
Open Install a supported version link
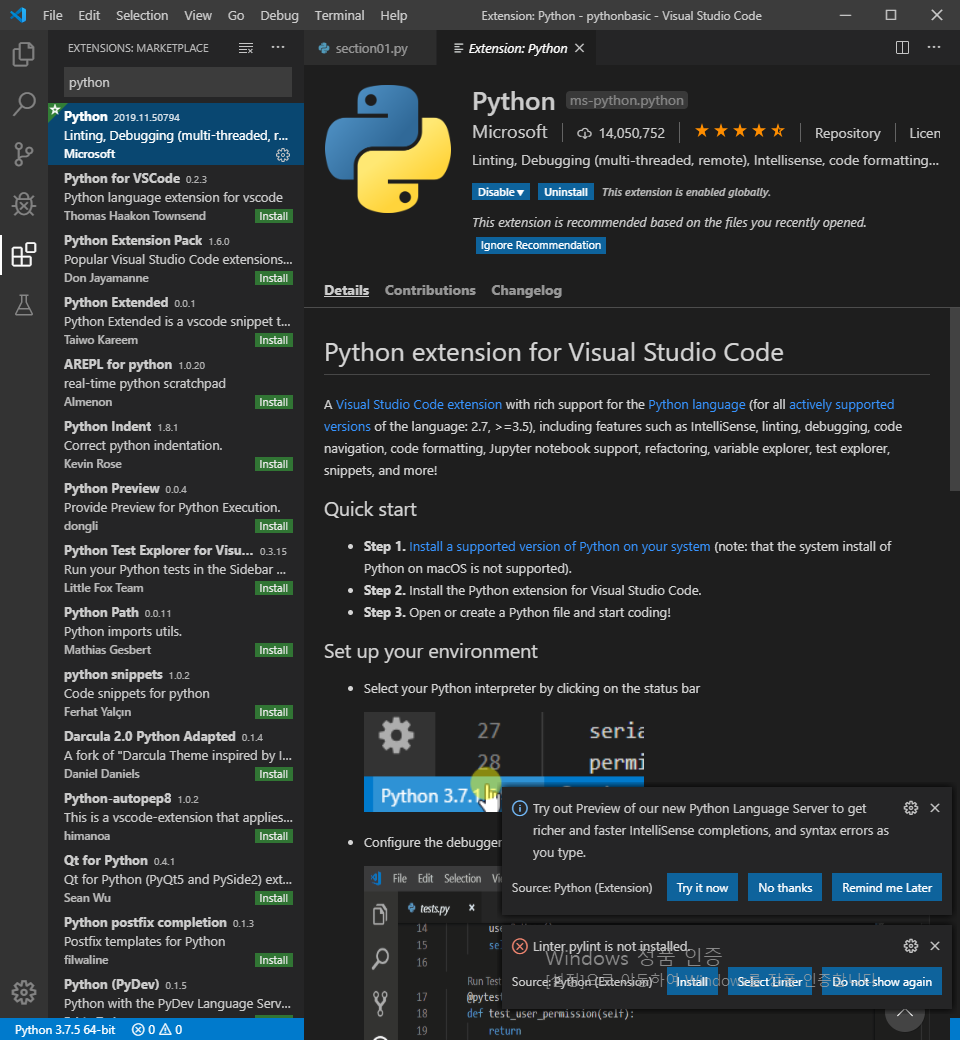coord(559,547)
